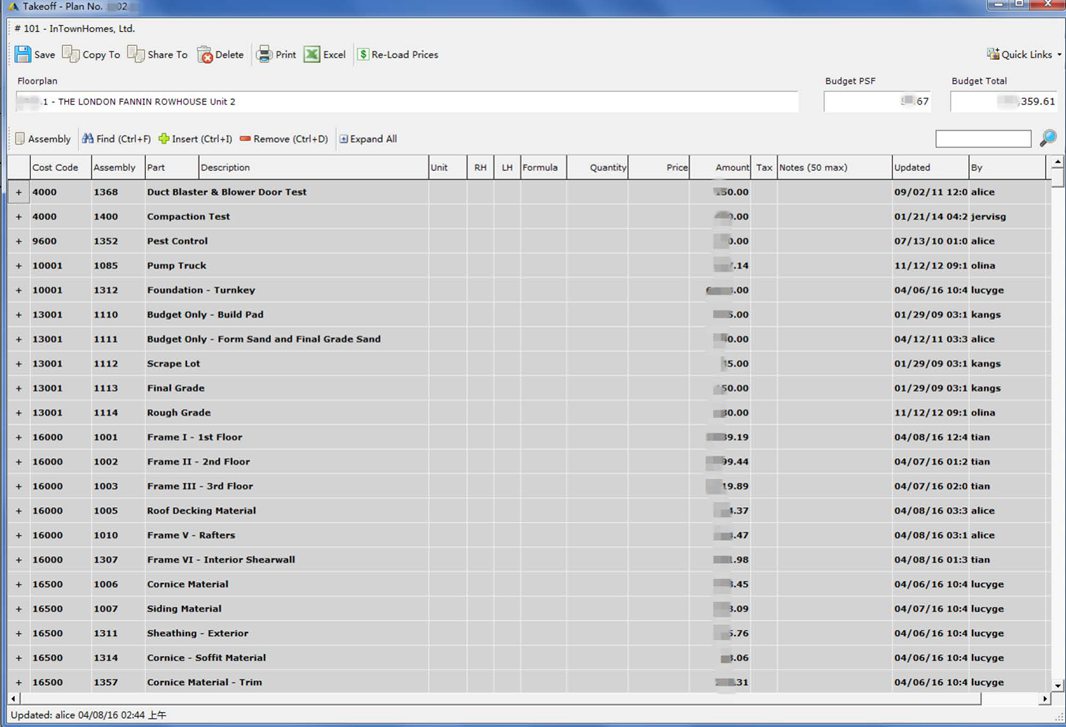The height and width of the screenshot is (727, 1066).
Task: Expand the Roof Decking Material row
Action: pyautogui.click(x=18, y=511)
